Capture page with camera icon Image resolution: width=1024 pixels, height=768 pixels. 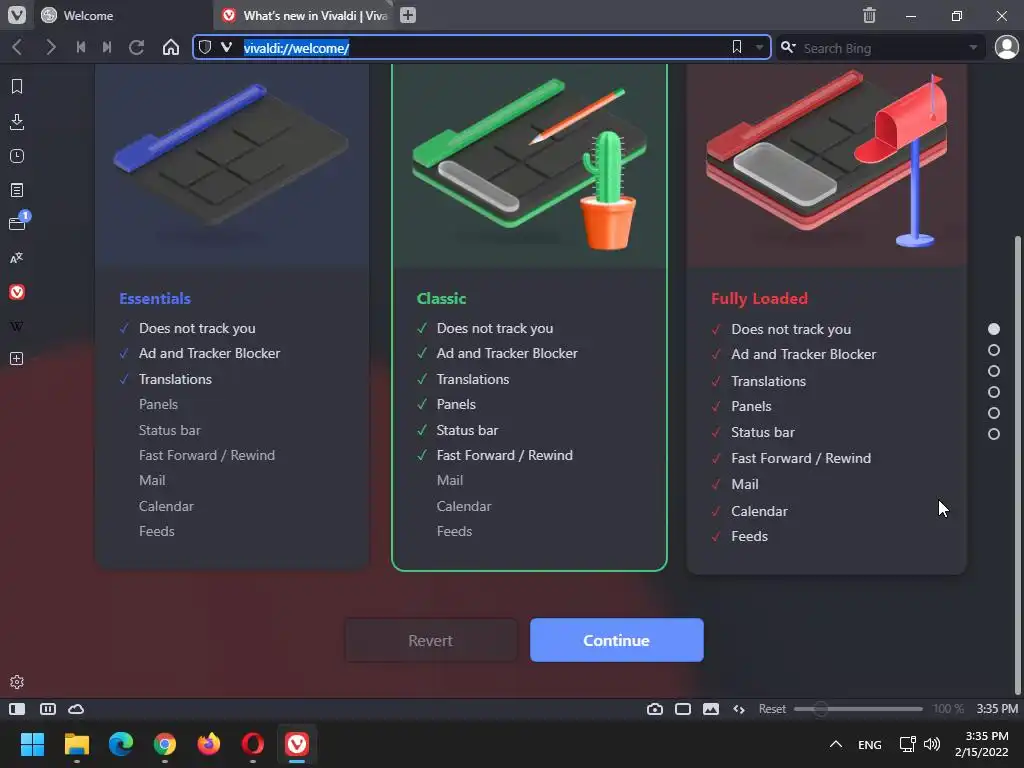[655, 709]
